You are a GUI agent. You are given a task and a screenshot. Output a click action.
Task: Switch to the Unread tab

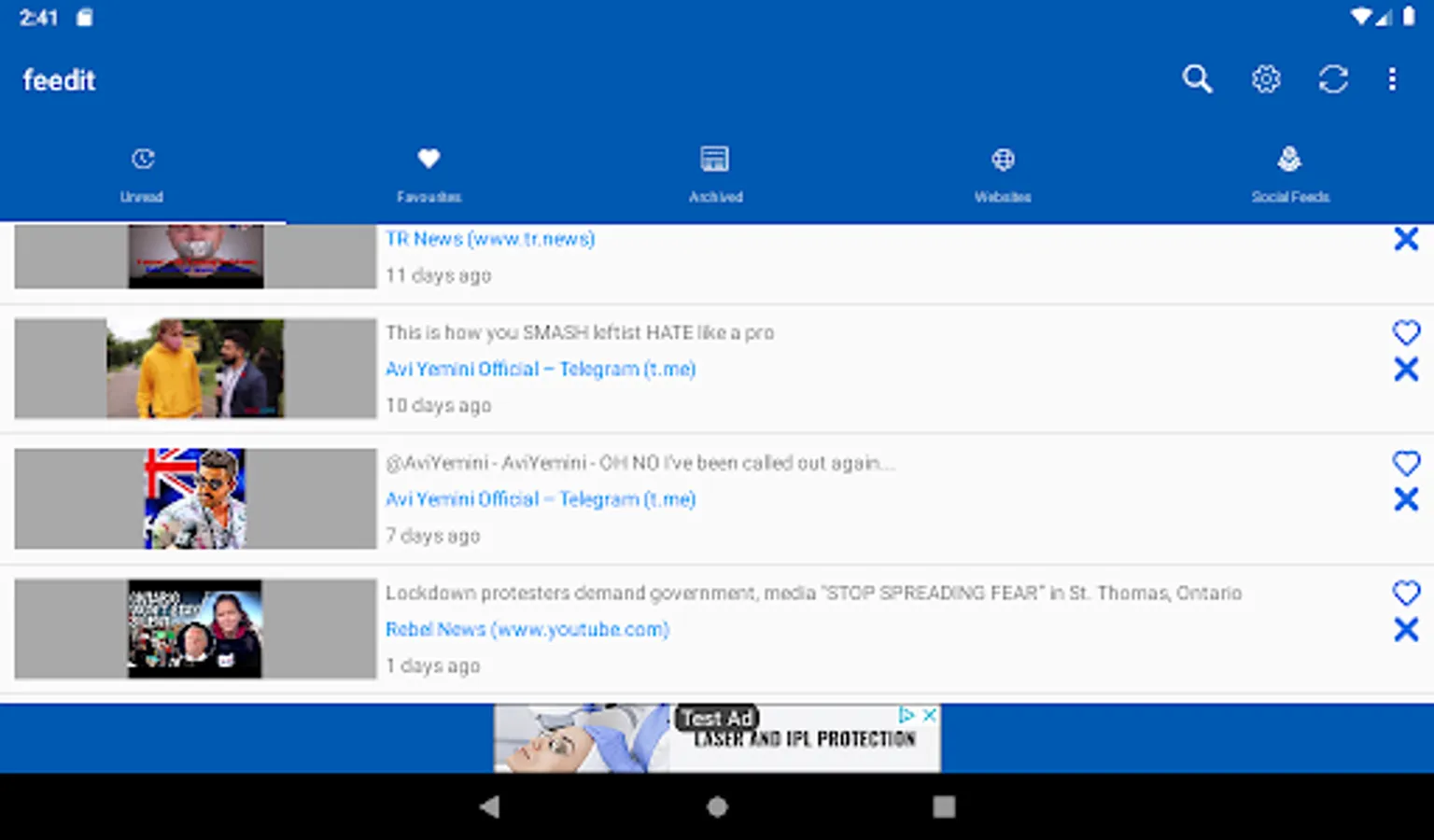coord(143,175)
